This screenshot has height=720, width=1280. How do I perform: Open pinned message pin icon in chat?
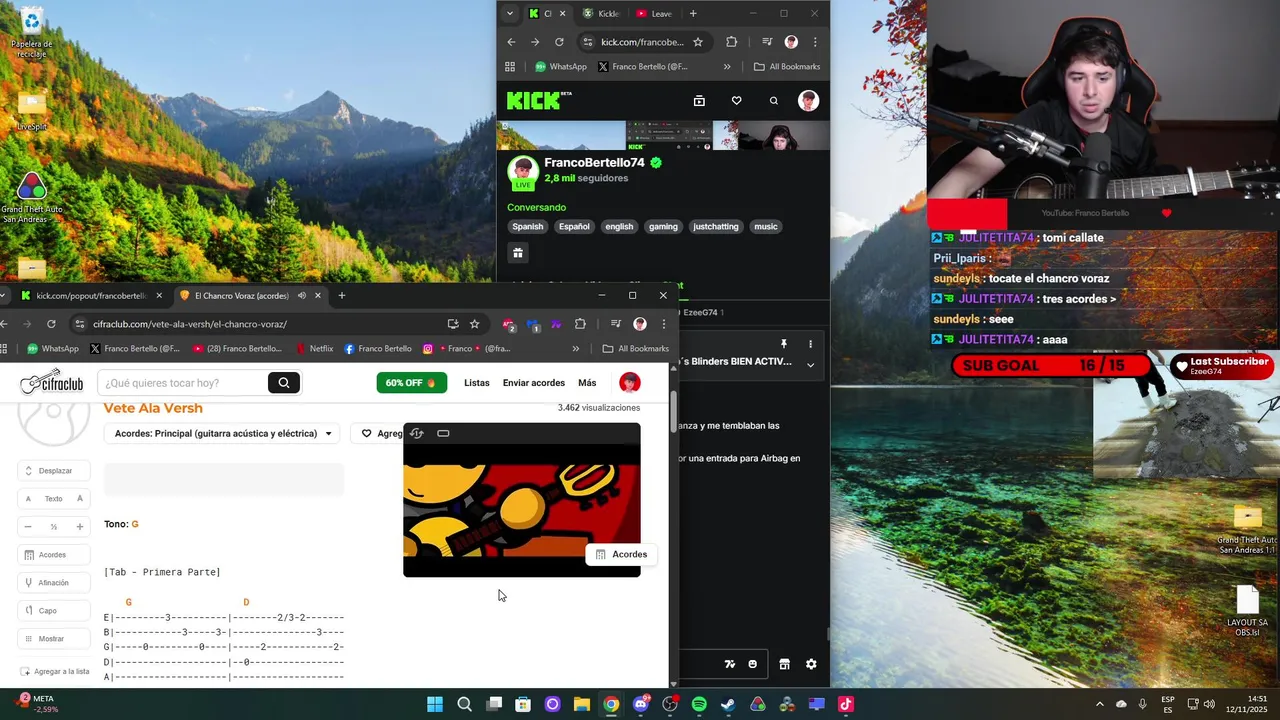pos(783,344)
